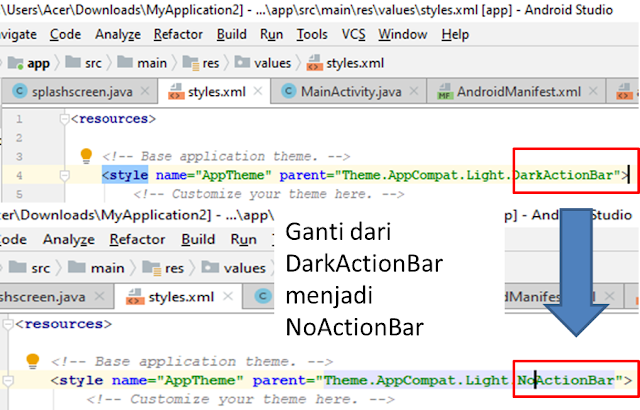Open the VCS menu
The image size is (640, 410).
(353, 35)
